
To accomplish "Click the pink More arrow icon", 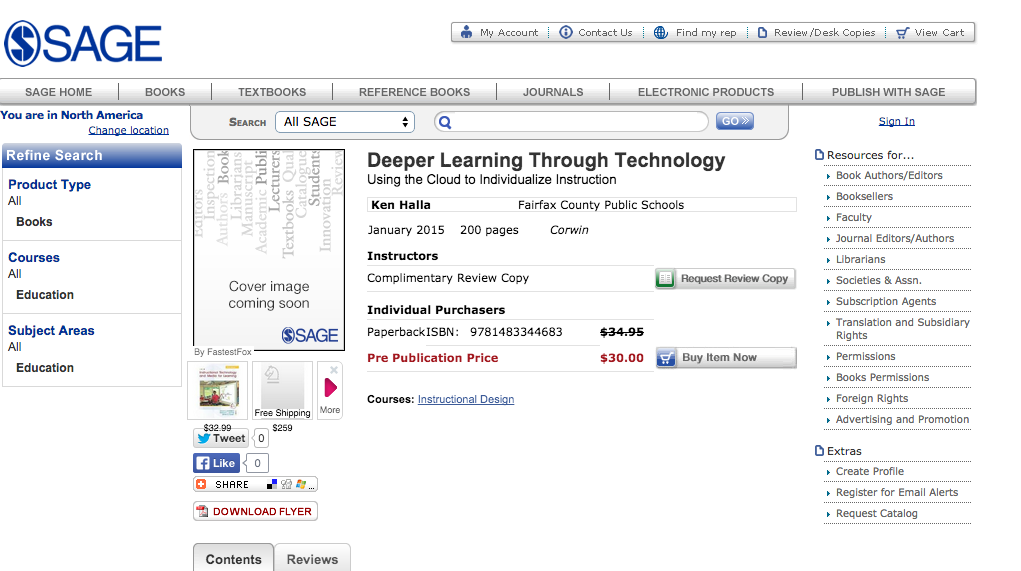I will click(x=330, y=388).
